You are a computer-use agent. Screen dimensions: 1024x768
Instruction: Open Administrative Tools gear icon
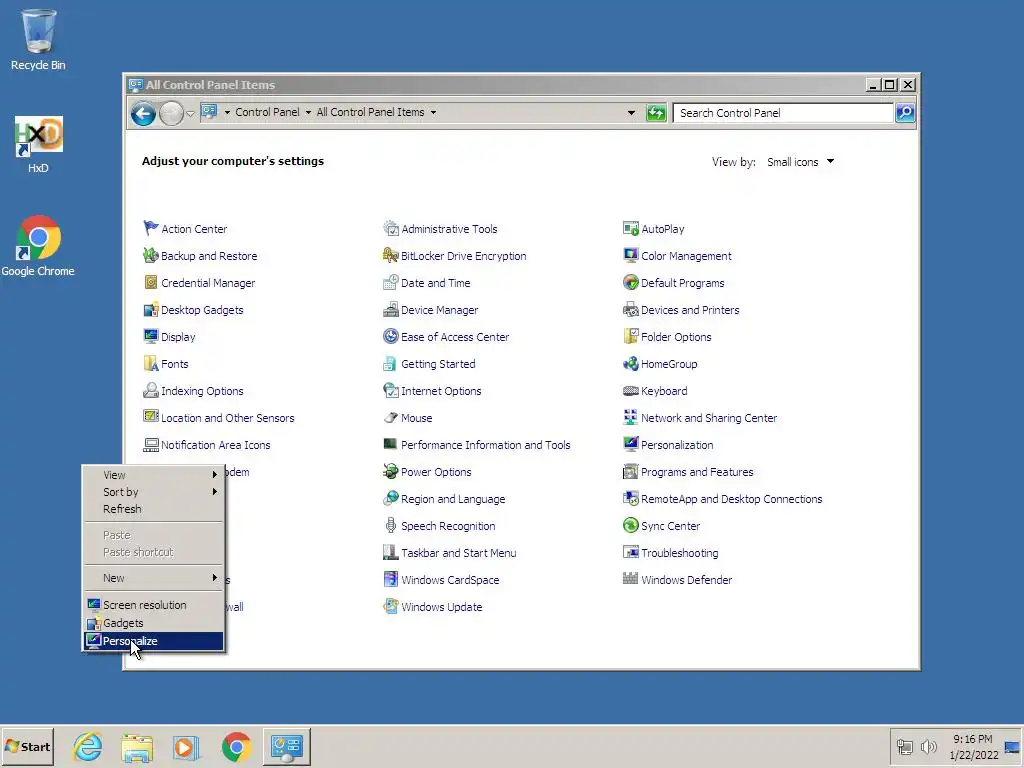click(x=391, y=229)
